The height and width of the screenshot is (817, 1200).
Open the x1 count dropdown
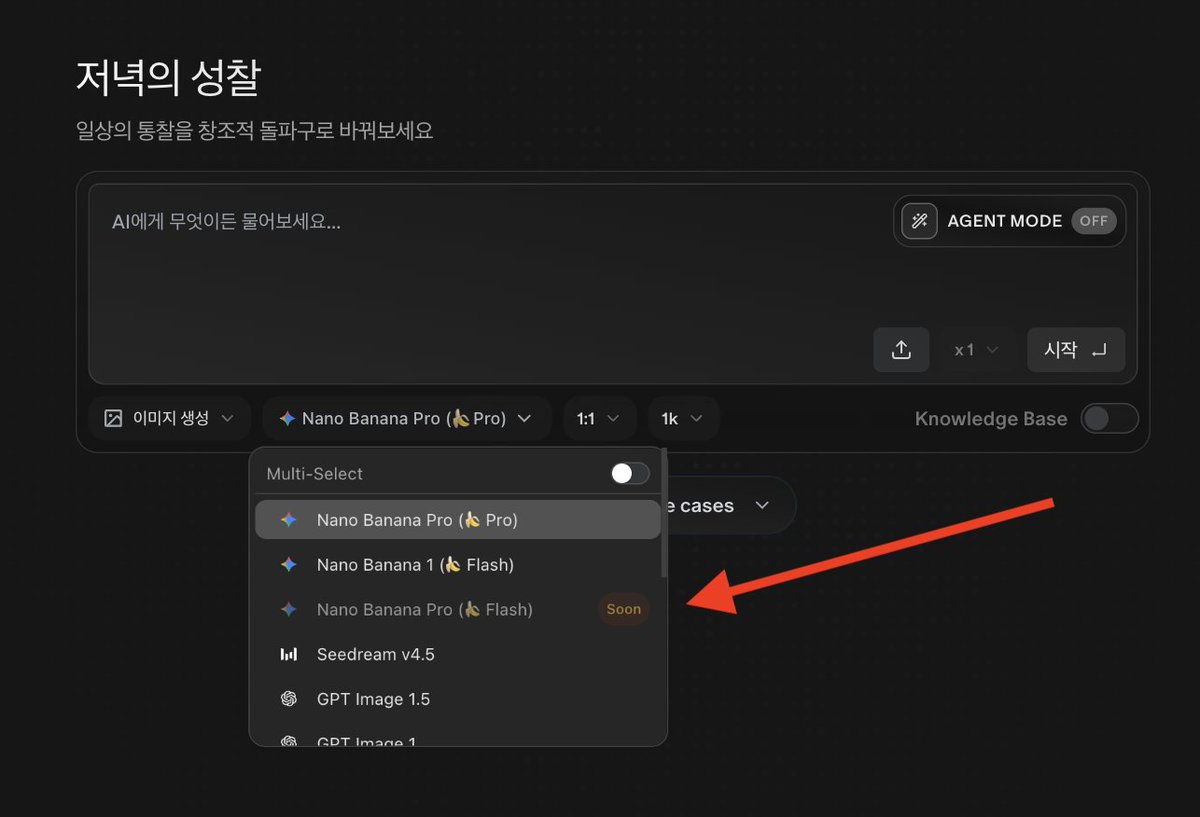[x=977, y=350]
